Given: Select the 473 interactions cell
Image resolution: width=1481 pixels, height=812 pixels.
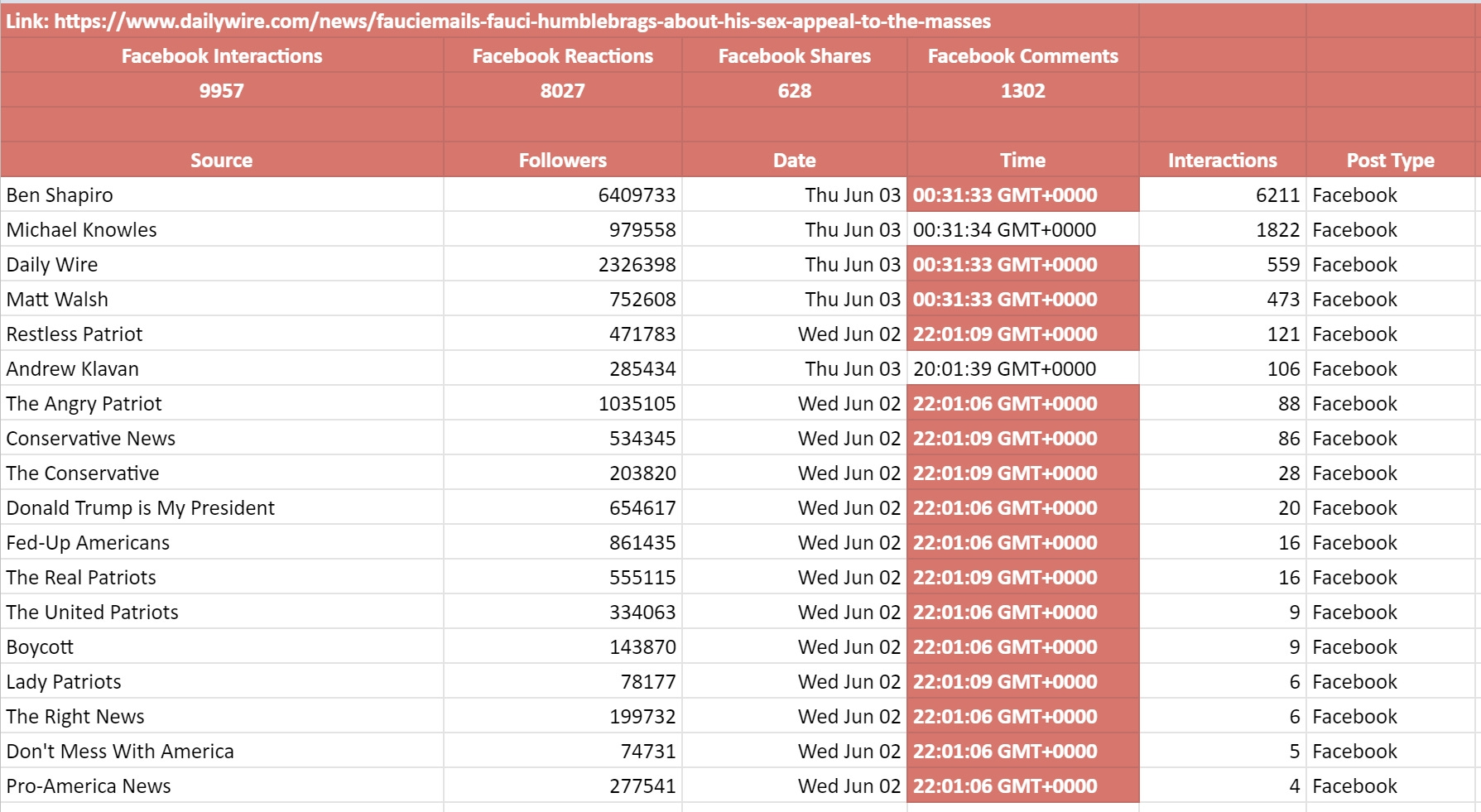Looking at the screenshot, I should [x=1223, y=299].
